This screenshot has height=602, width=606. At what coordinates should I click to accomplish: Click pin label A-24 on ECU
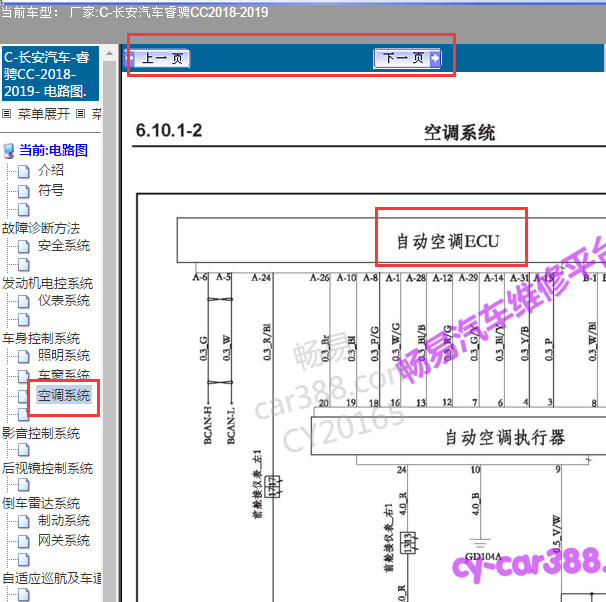point(261,277)
